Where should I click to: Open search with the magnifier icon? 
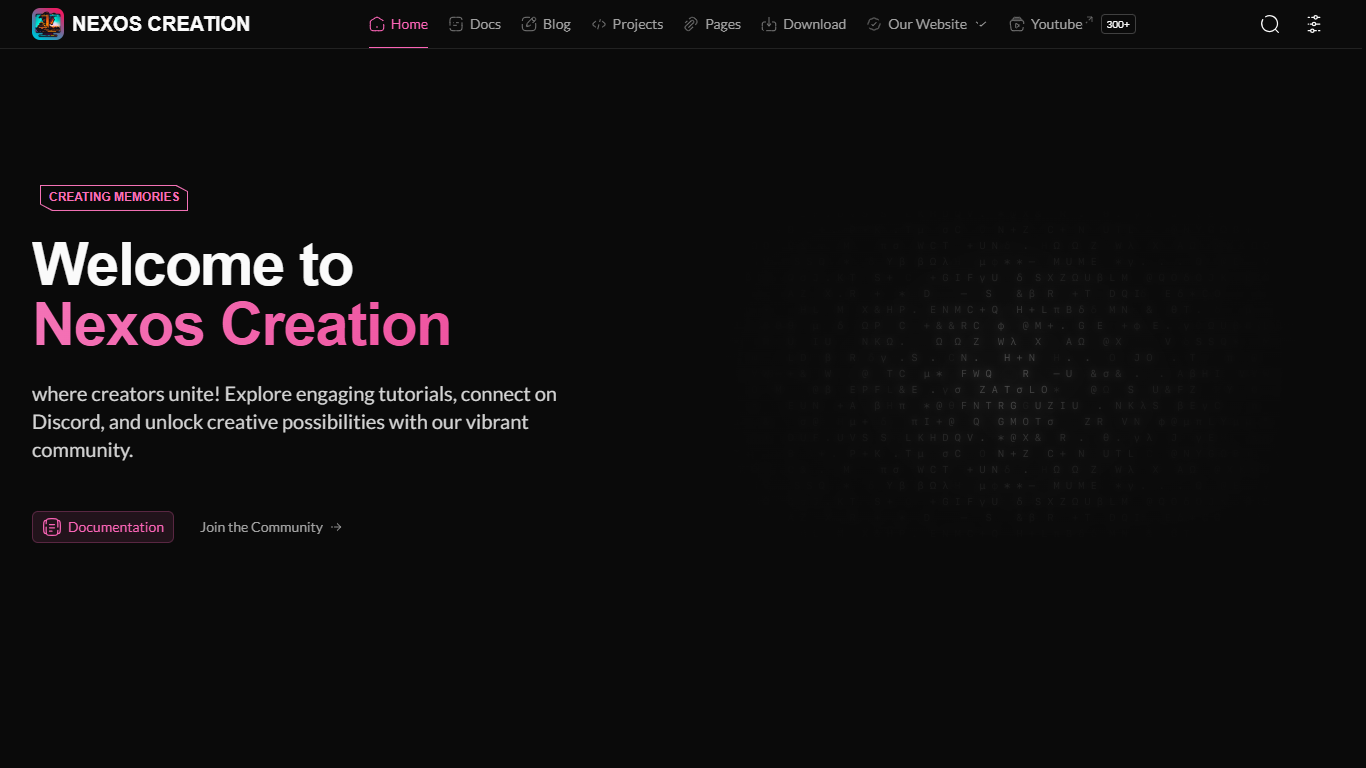tap(1270, 24)
